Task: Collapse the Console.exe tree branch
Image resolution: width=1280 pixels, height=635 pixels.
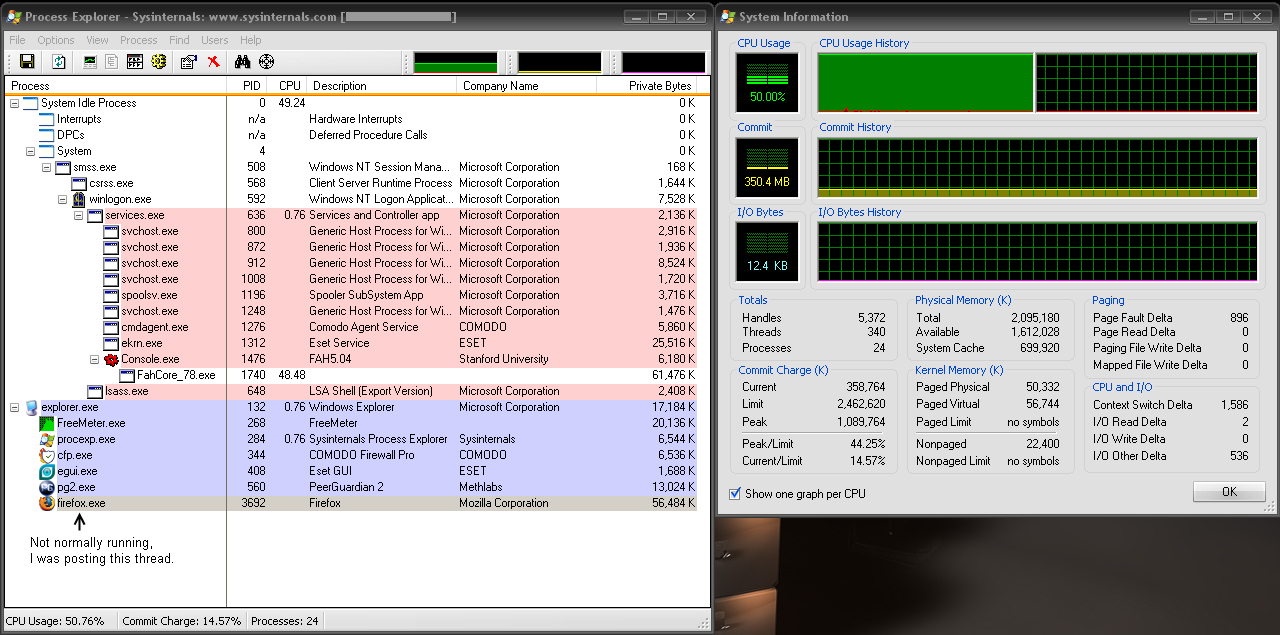Action: [94, 359]
